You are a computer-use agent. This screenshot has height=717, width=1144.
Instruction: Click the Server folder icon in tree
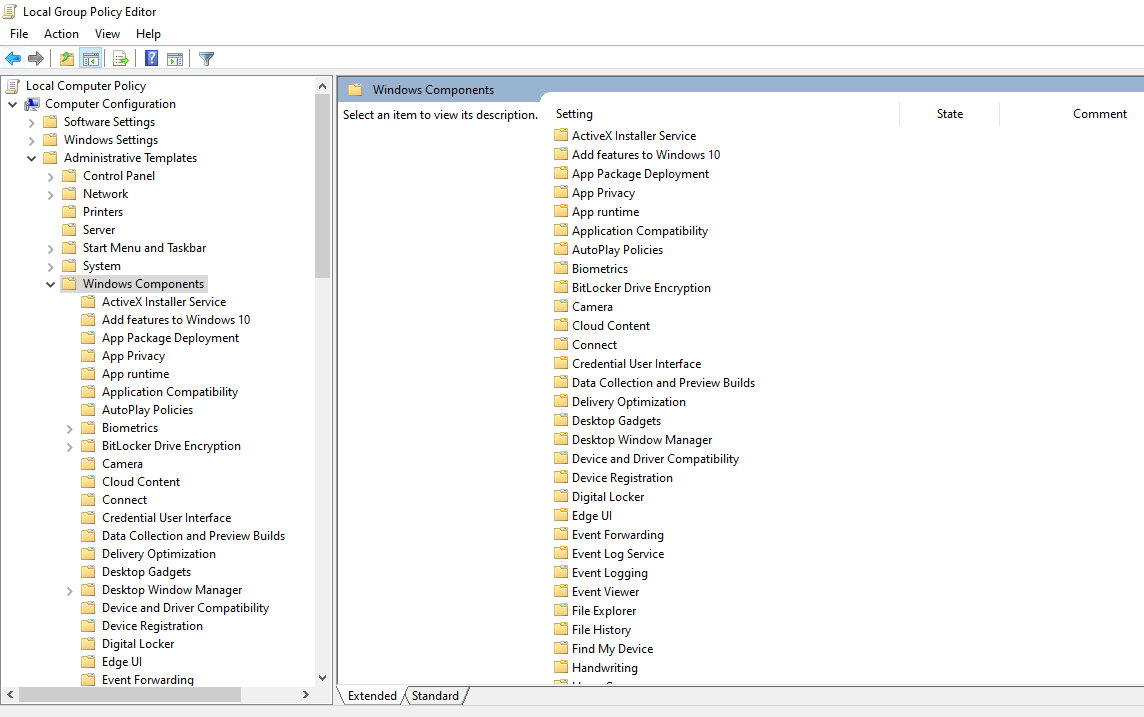pyautogui.click(x=69, y=229)
